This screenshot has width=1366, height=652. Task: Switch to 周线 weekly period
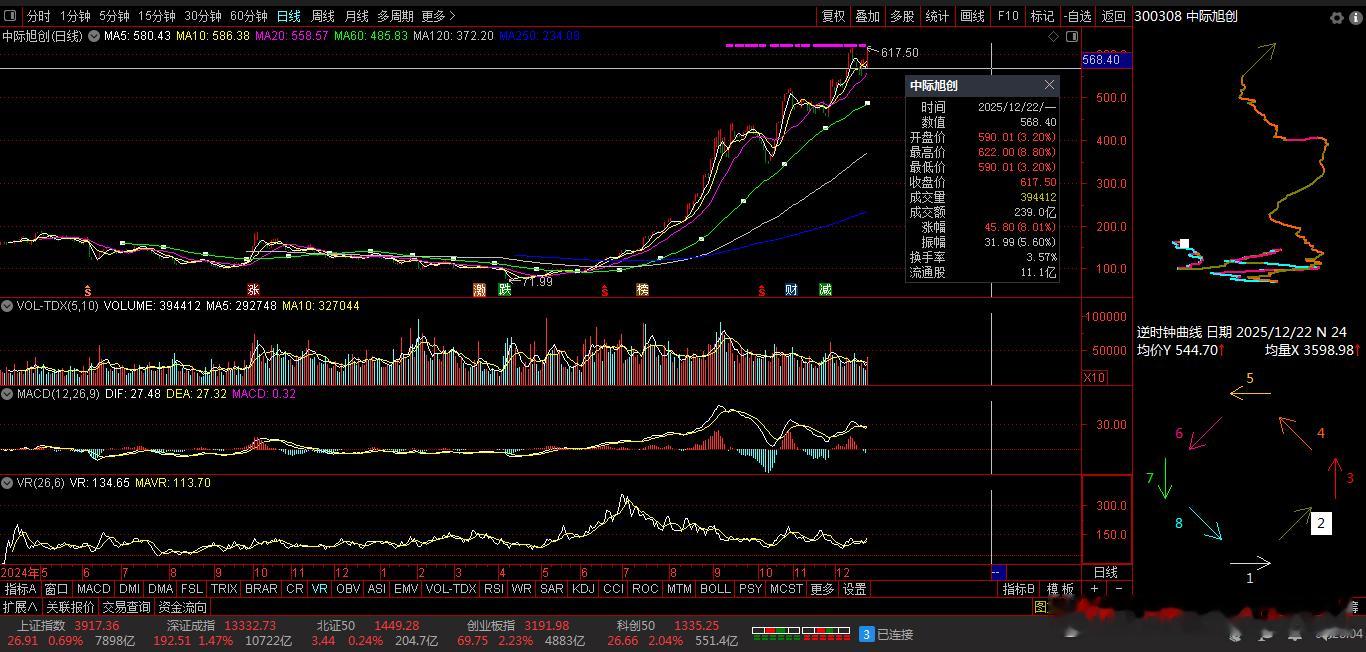click(x=322, y=16)
